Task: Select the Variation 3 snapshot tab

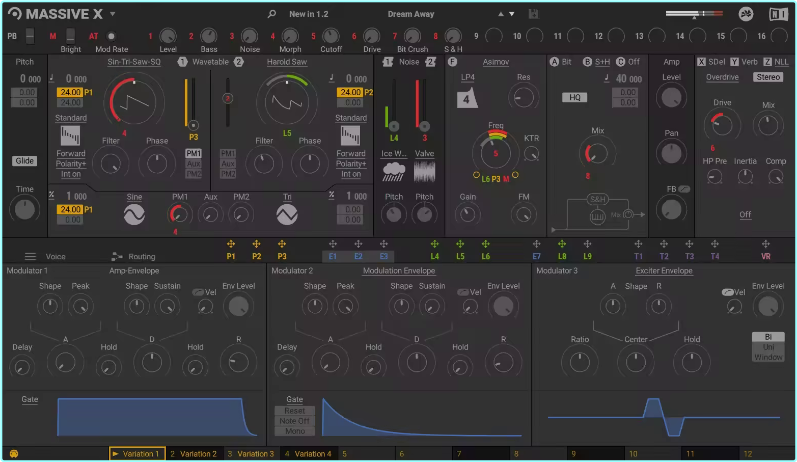Action: [251, 453]
